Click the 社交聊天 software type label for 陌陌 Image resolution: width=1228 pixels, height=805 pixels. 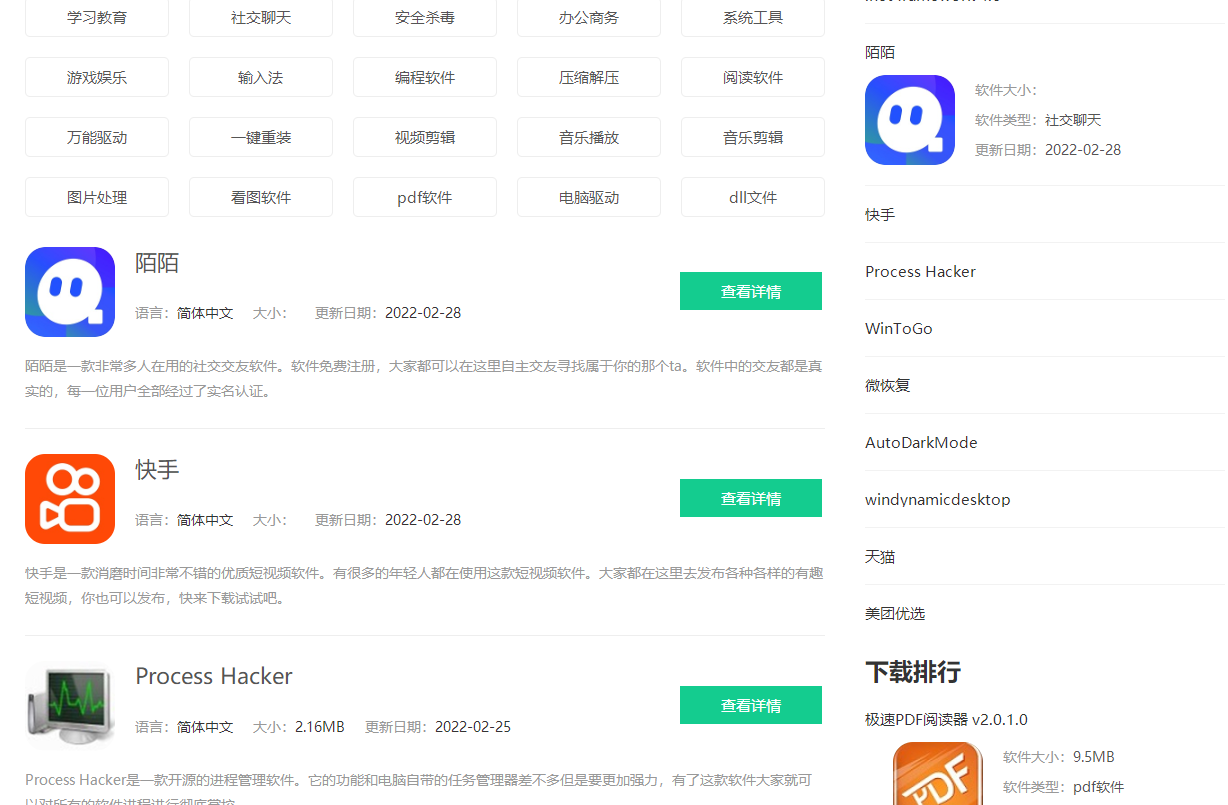[x=1071, y=119]
